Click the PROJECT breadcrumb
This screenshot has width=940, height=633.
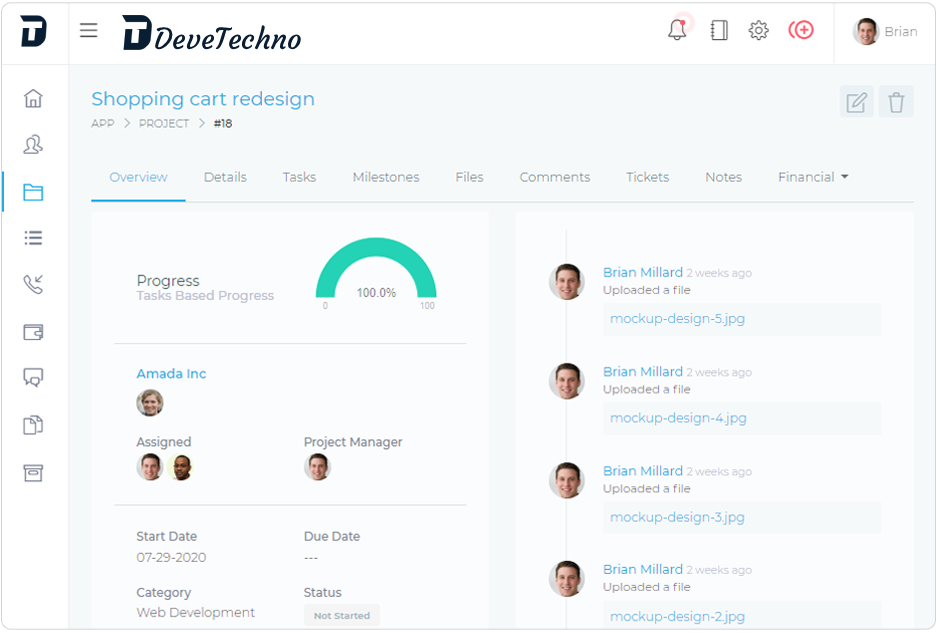(x=164, y=123)
